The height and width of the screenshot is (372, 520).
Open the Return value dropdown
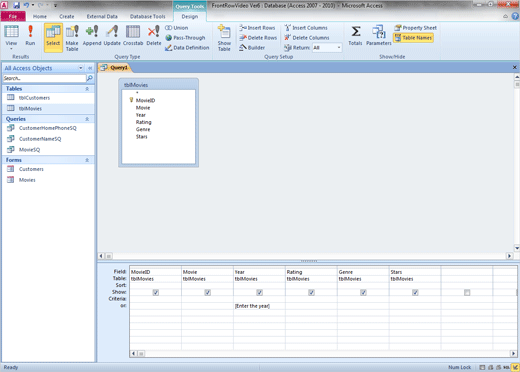point(339,48)
